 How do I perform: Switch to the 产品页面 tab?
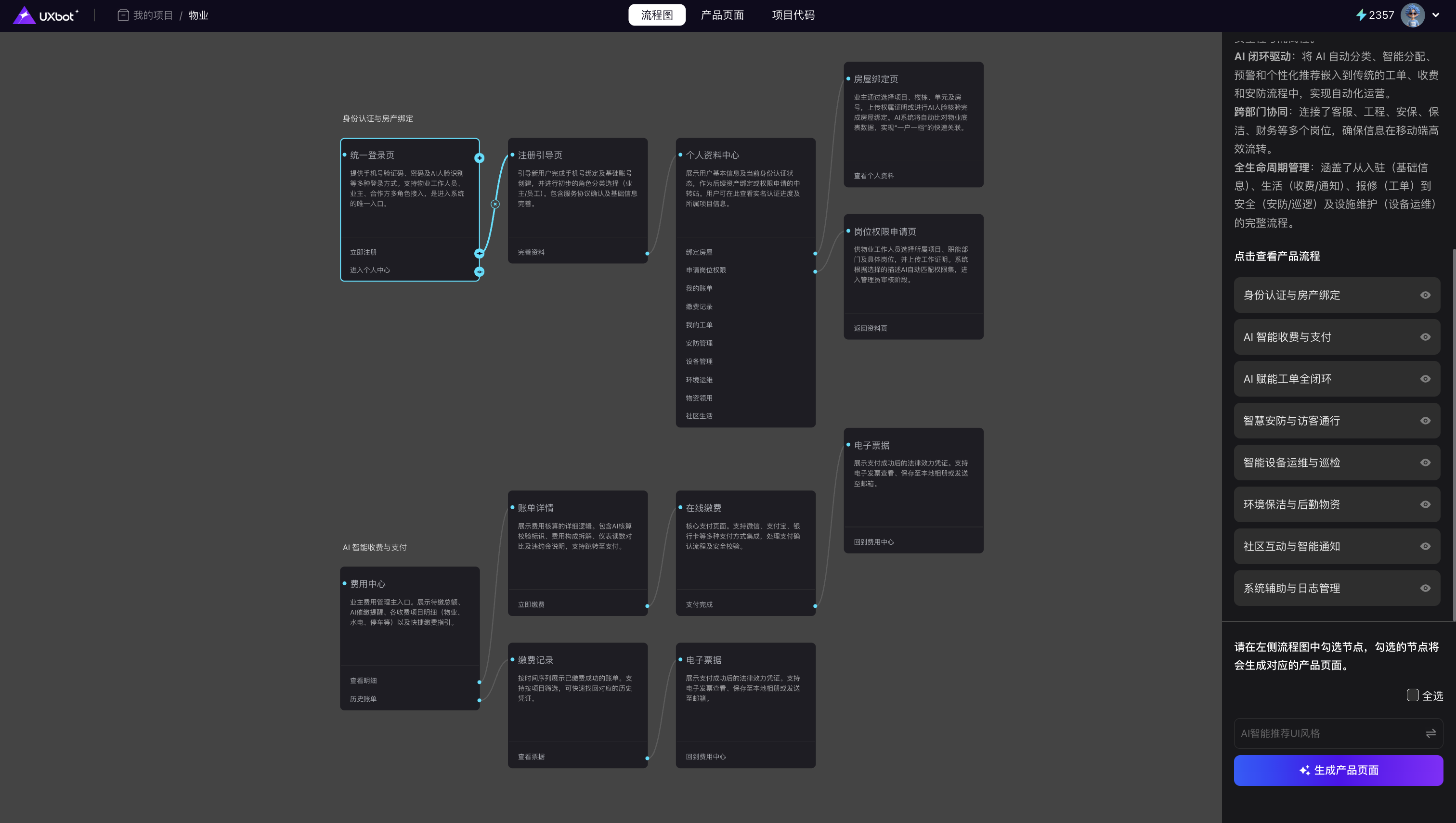pyautogui.click(x=722, y=15)
